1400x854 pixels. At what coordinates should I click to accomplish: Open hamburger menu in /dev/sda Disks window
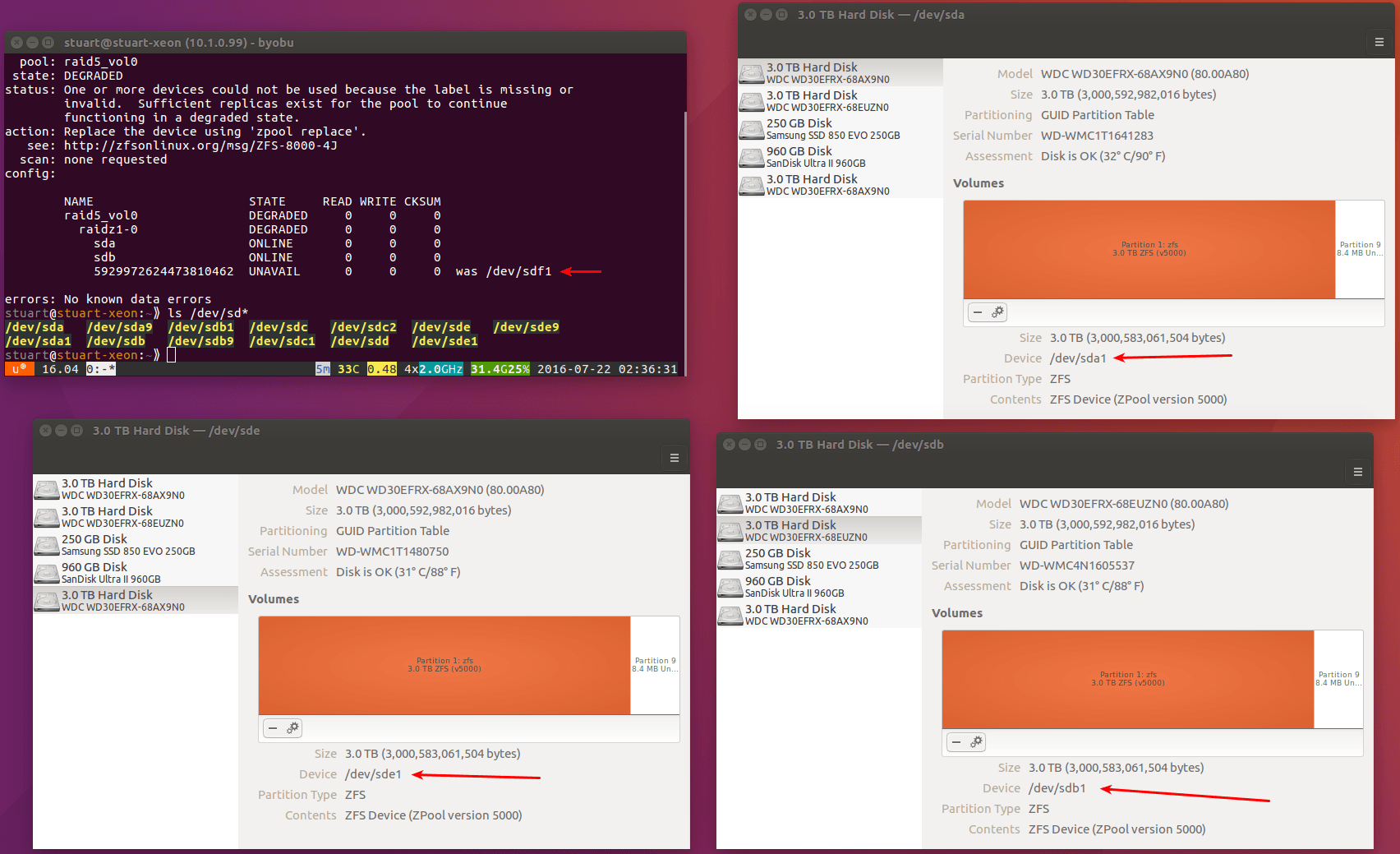point(1379,42)
